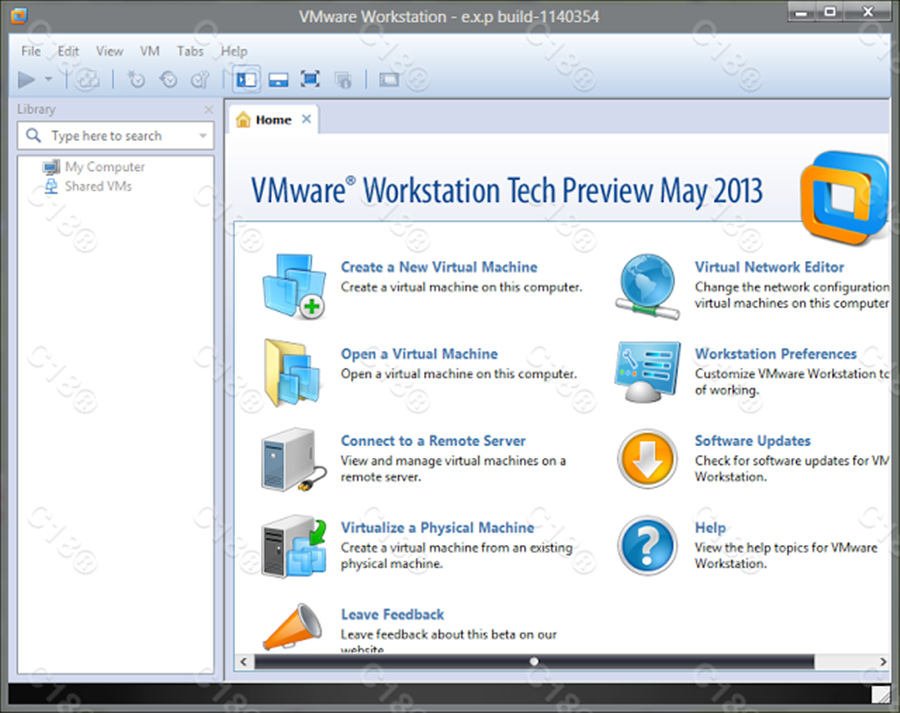Close the Home tab
900x713 pixels.
[x=307, y=119]
